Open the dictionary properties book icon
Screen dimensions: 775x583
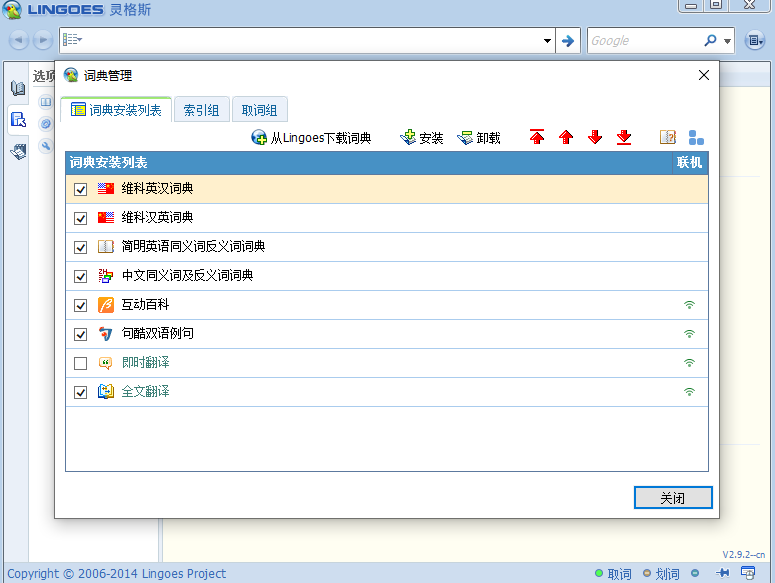coord(668,137)
